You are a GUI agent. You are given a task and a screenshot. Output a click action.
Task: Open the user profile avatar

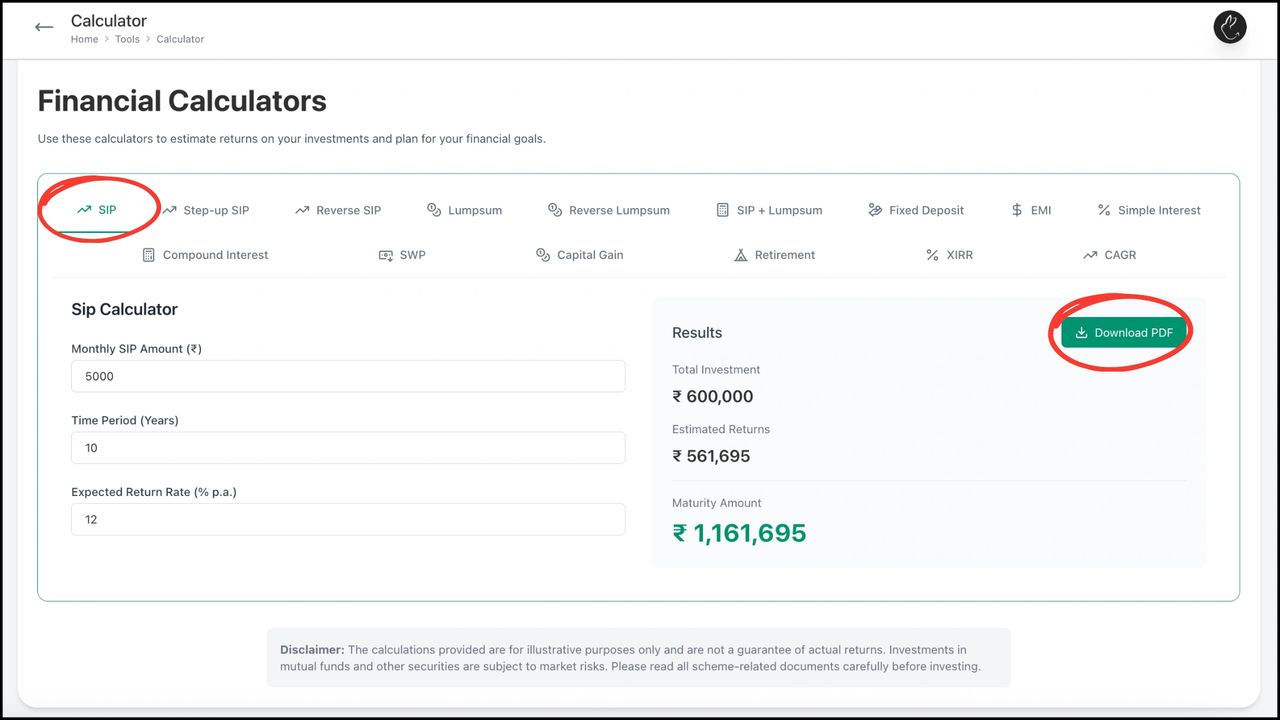(1230, 27)
